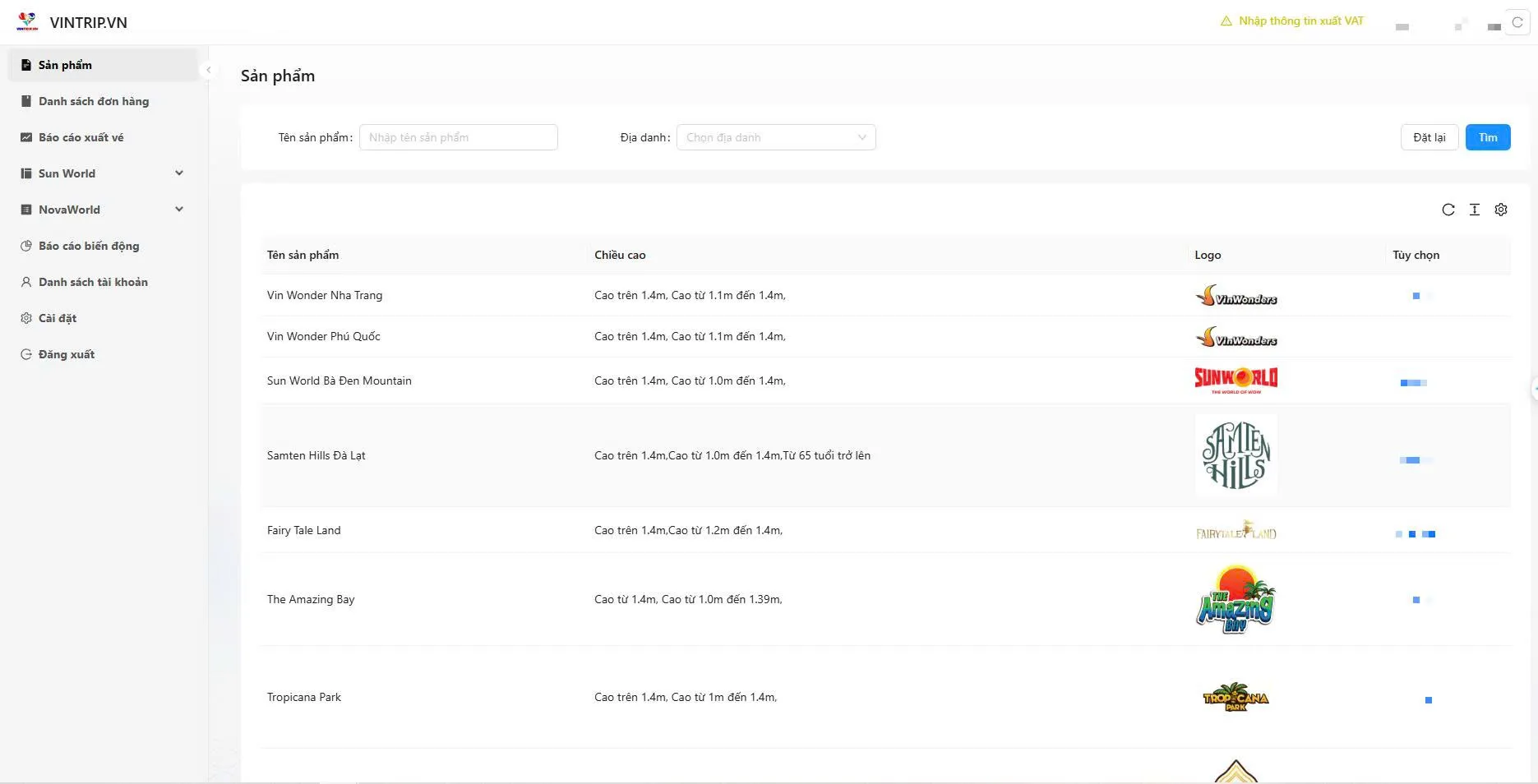Viewport: 1538px width, 784px height.
Task: Click the Tropicana Park logo
Action: pyautogui.click(x=1235, y=697)
